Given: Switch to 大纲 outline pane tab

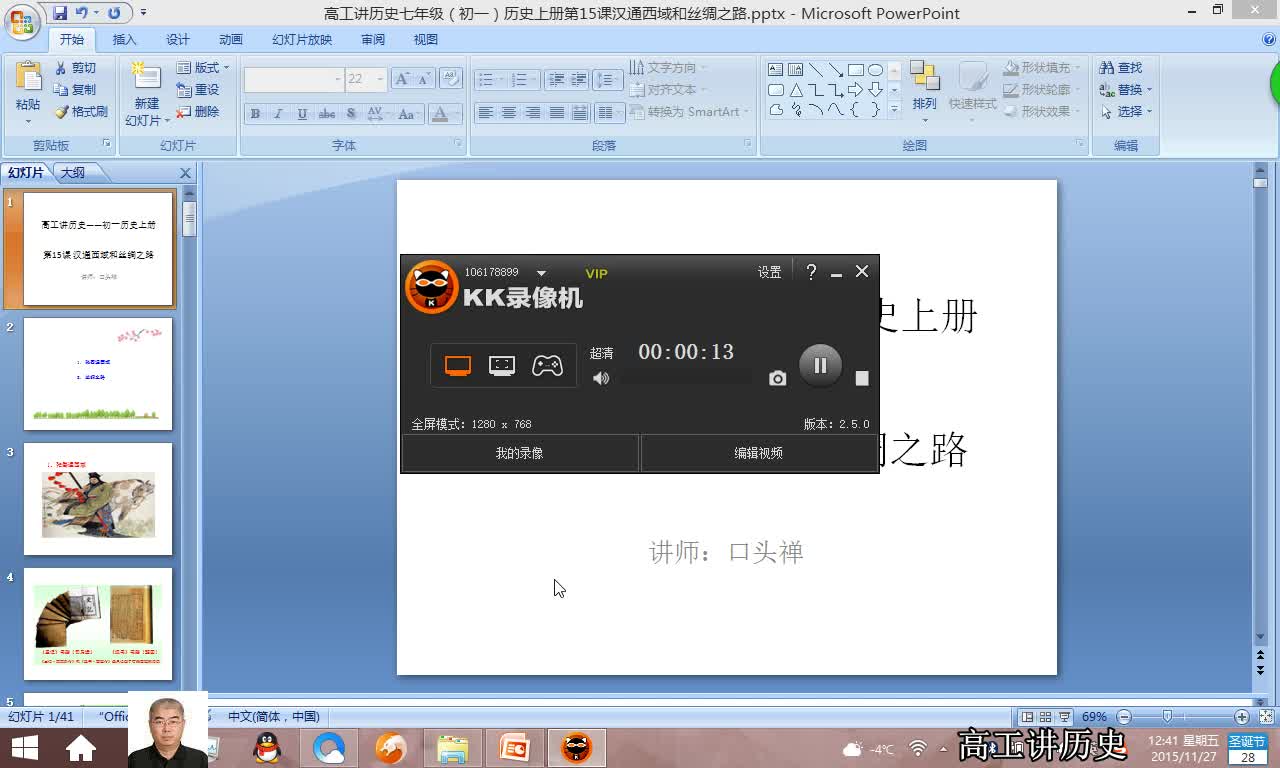Looking at the screenshot, I should 73,173.
